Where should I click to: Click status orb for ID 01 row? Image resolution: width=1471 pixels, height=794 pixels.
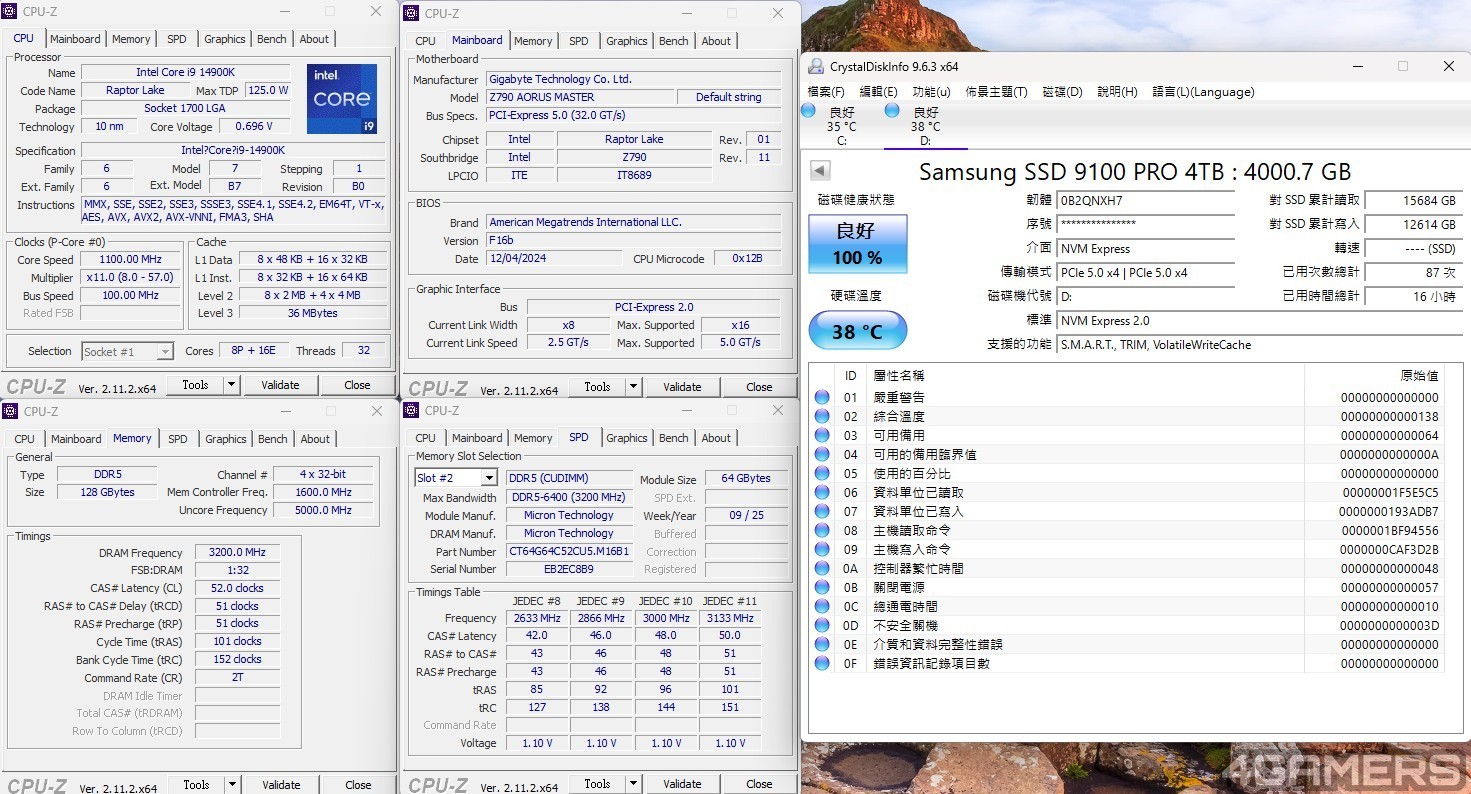click(x=822, y=397)
